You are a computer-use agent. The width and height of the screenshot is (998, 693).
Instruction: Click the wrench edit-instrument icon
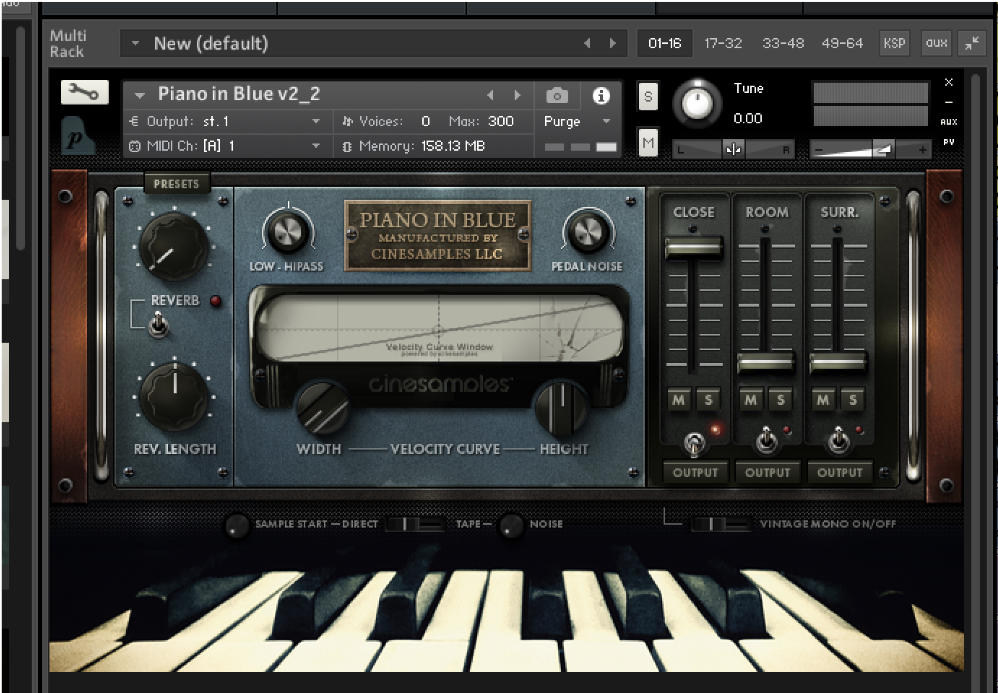coord(84,92)
